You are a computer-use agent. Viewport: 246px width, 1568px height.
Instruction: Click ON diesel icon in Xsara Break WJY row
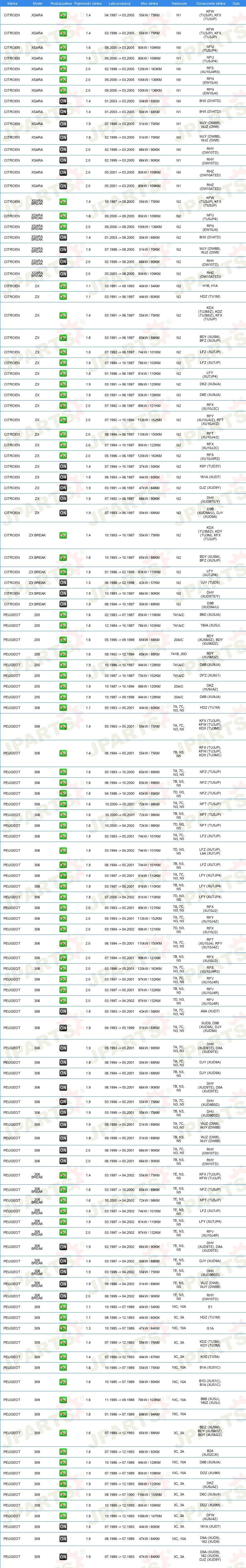[63, 249]
